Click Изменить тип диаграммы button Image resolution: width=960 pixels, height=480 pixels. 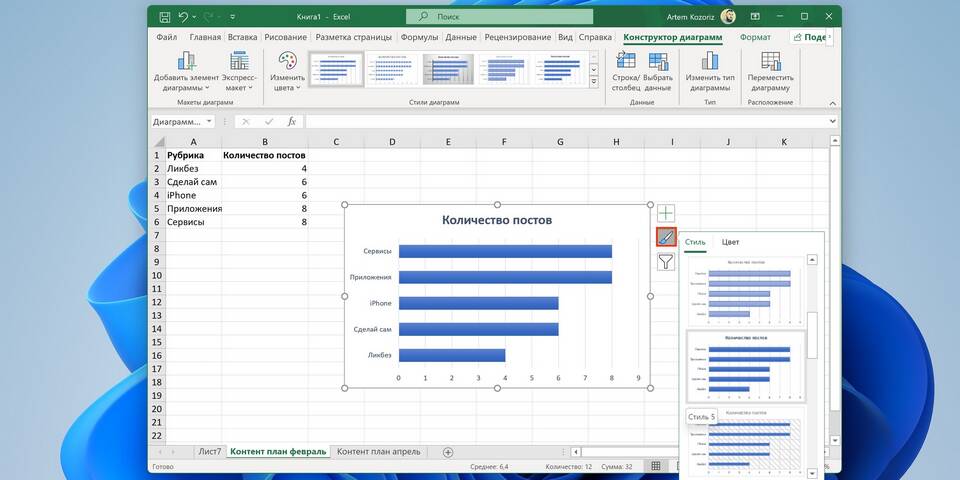(x=710, y=71)
